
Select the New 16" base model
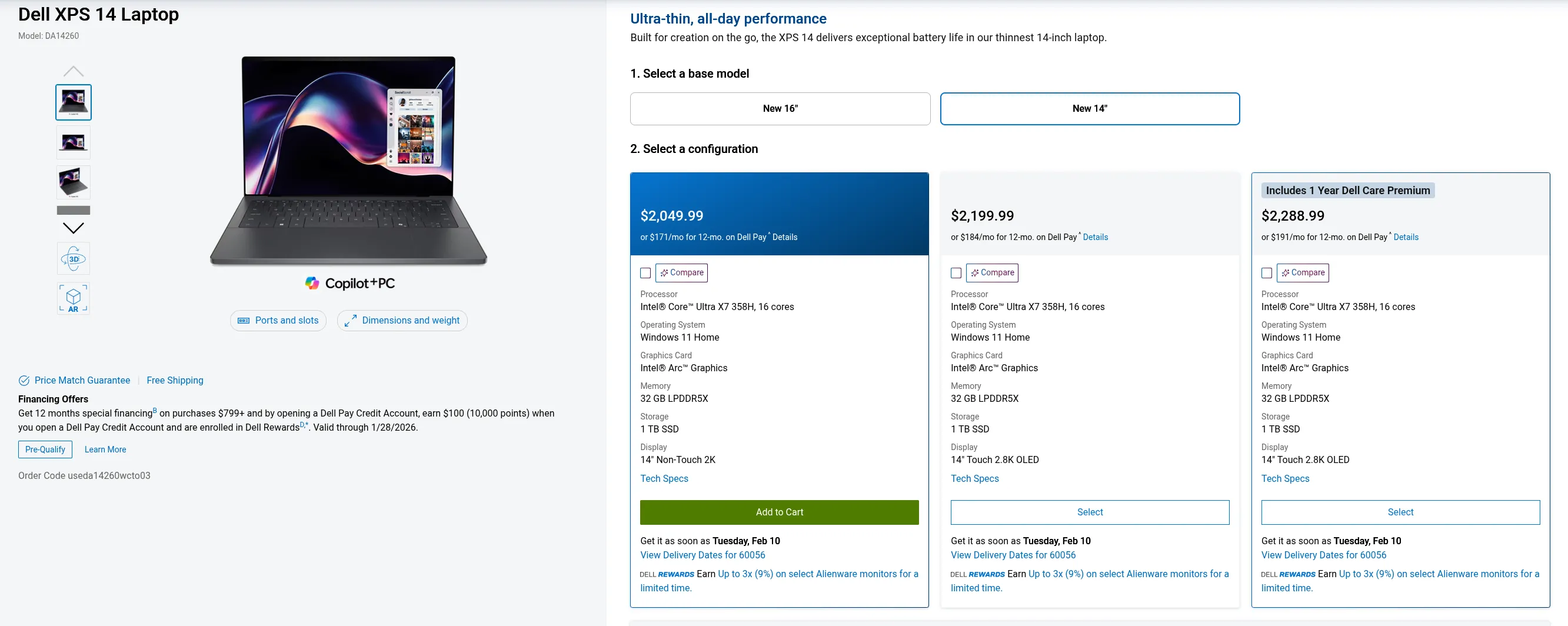coord(780,109)
